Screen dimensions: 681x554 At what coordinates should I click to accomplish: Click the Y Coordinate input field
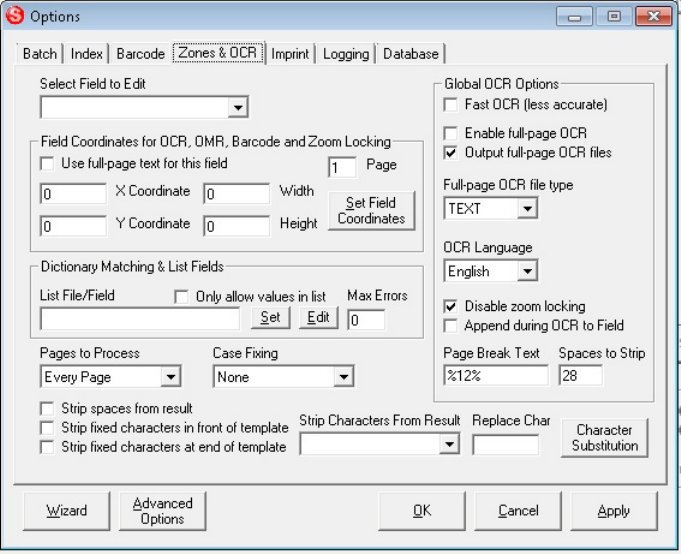pyautogui.click(x=73, y=226)
